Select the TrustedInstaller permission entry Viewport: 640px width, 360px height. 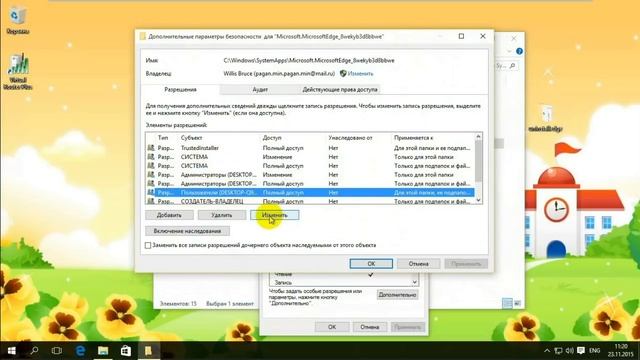coord(310,148)
